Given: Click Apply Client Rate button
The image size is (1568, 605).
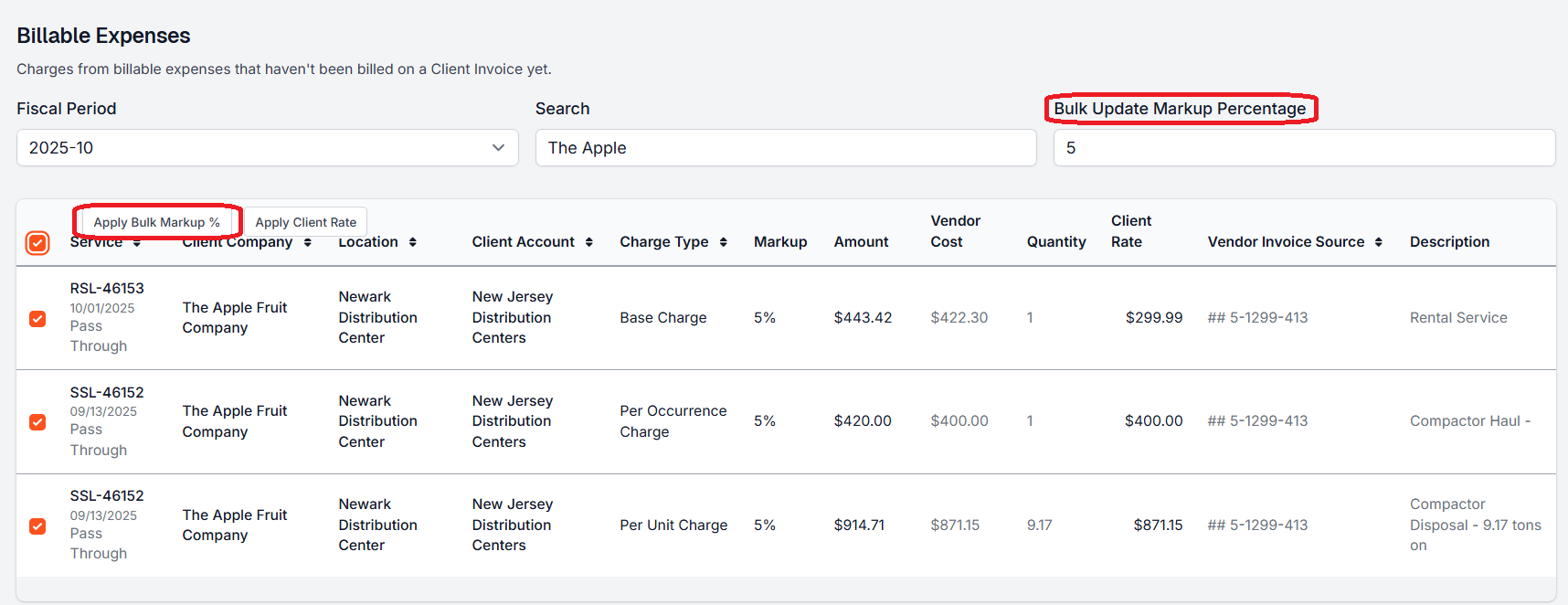Looking at the screenshot, I should [306, 222].
